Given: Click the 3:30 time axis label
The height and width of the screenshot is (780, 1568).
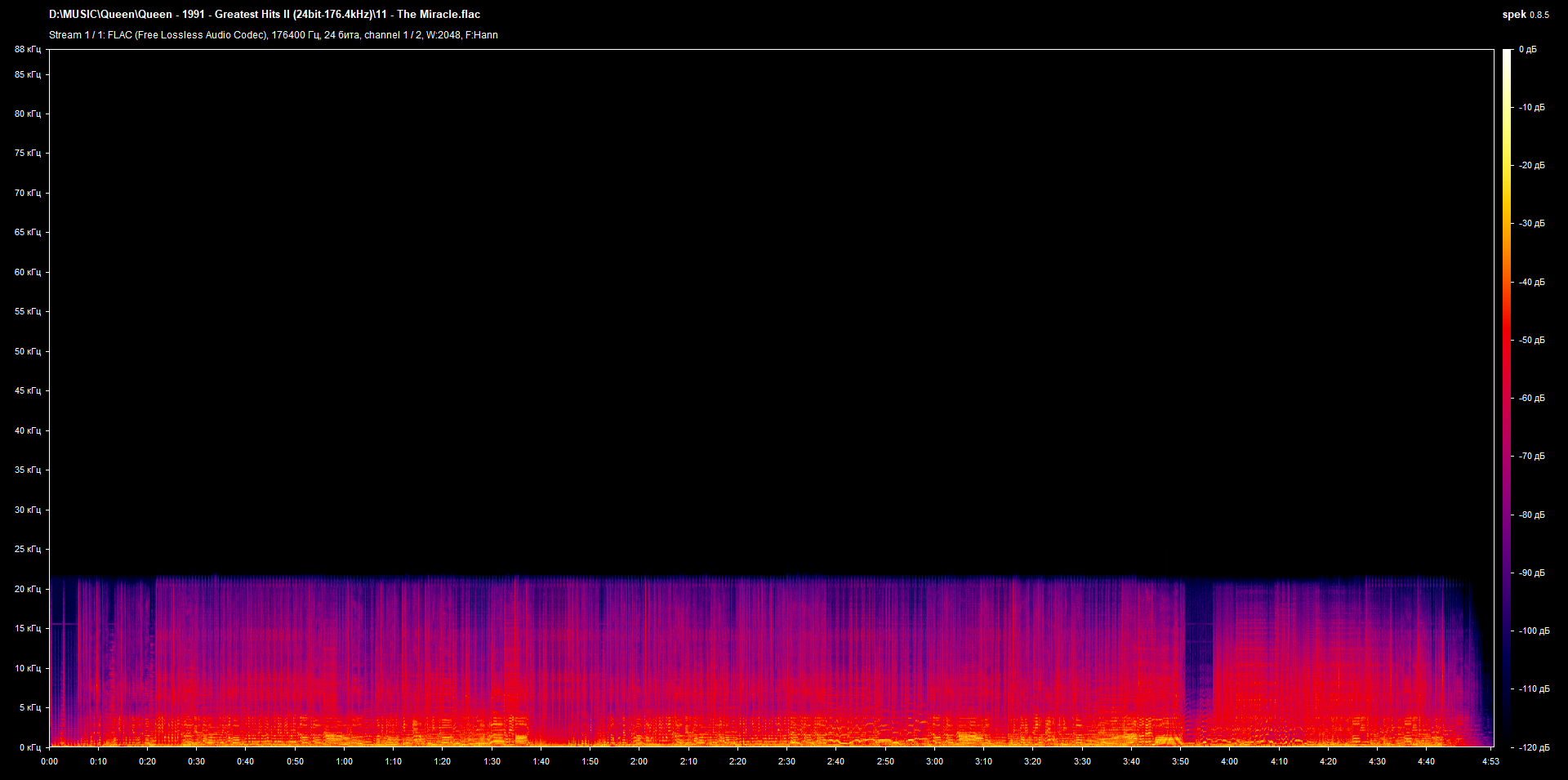Looking at the screenshot, I should click(1082, 761).
